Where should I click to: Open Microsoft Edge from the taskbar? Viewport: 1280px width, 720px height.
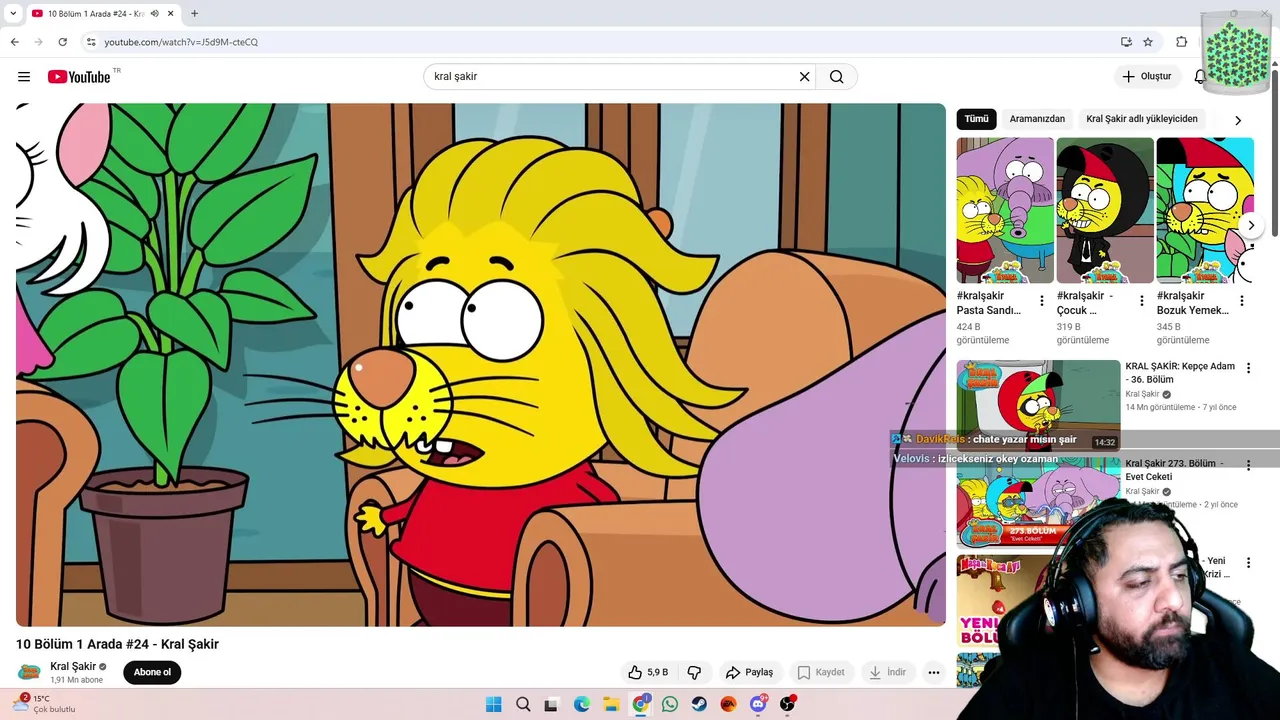[582, 704]
